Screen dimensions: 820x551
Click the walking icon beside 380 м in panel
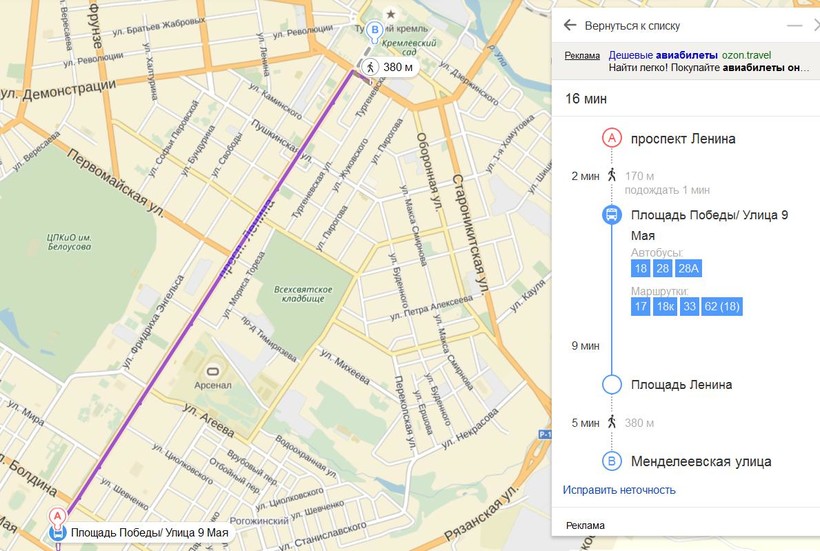[612, 422]
